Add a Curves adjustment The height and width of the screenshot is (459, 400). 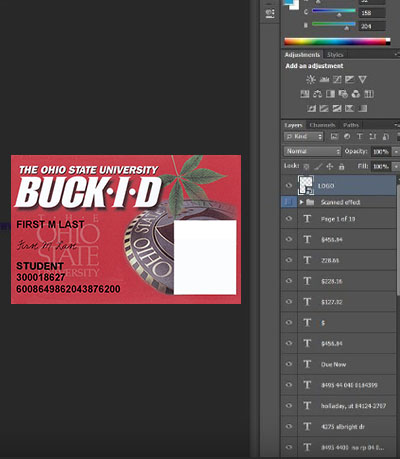click(x=337, y=79)
